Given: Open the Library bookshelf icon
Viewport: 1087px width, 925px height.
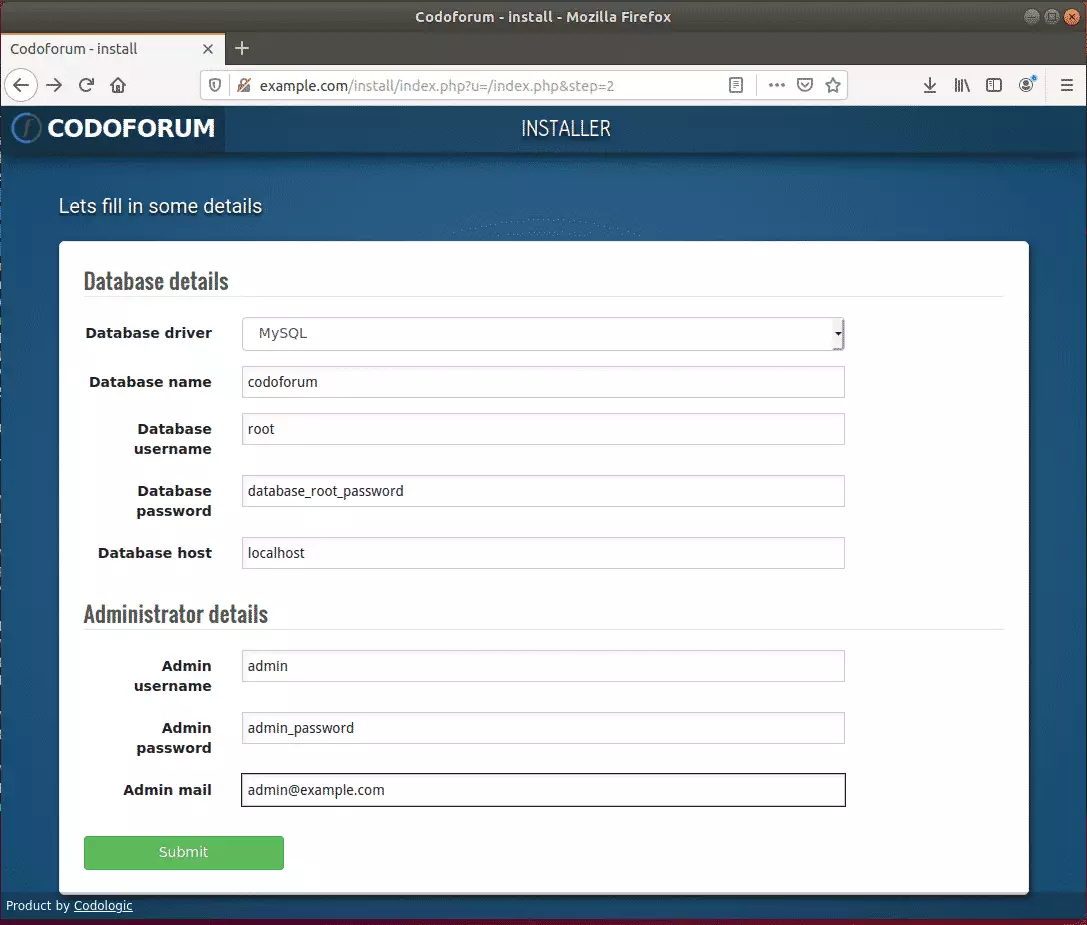Looking at the screenshot, I should click(x=962, y=85).
